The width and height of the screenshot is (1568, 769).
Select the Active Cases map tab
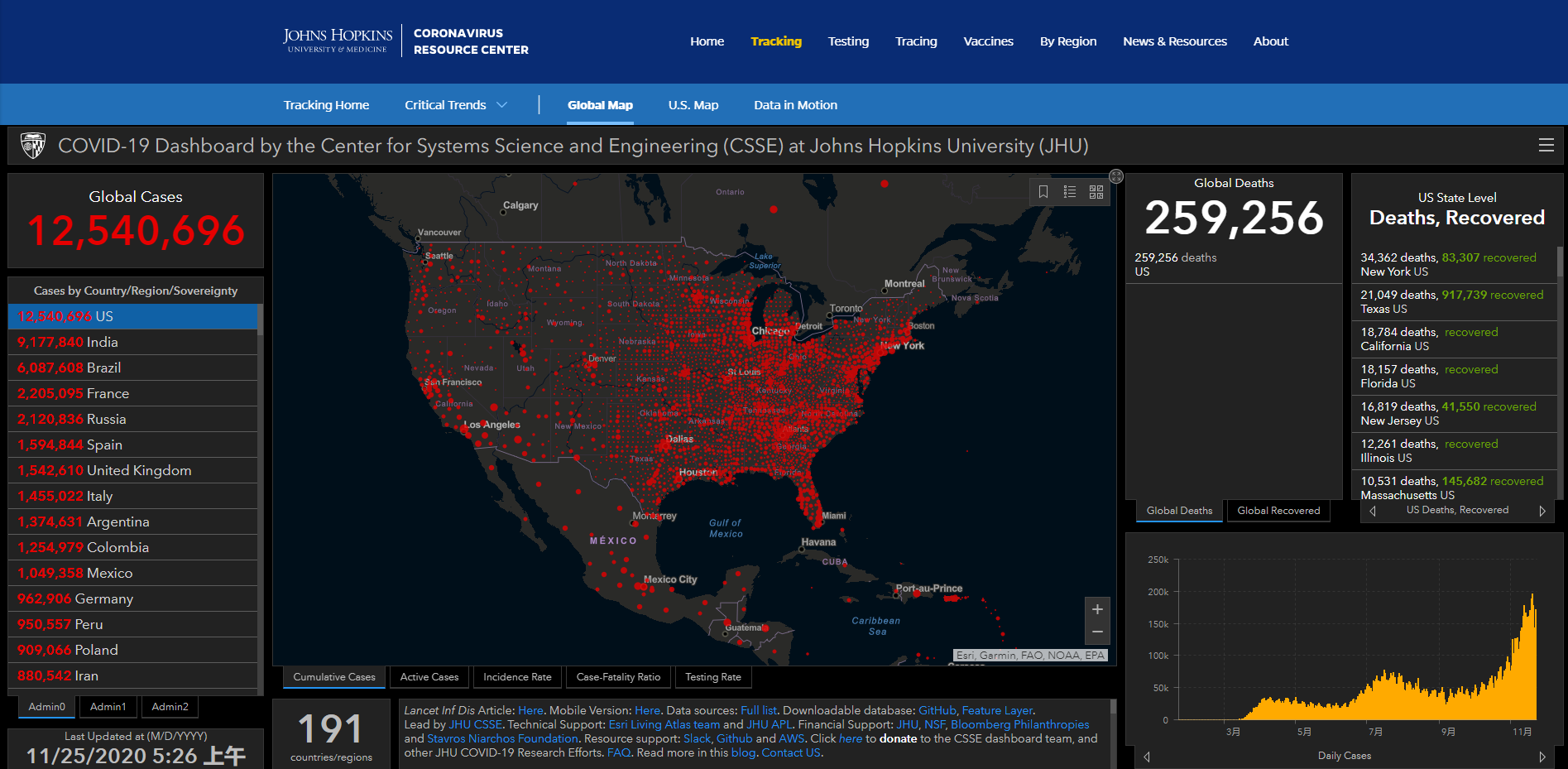(x=429, y=677)
